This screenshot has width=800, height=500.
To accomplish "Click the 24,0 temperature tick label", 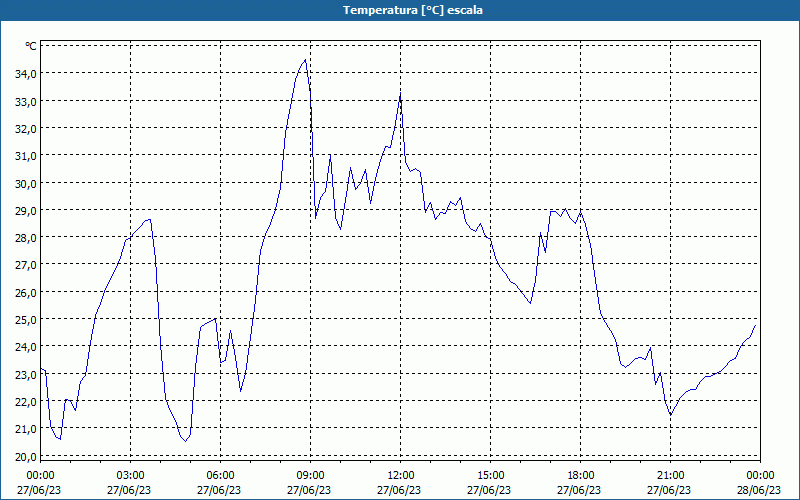I will coord(26,347).
